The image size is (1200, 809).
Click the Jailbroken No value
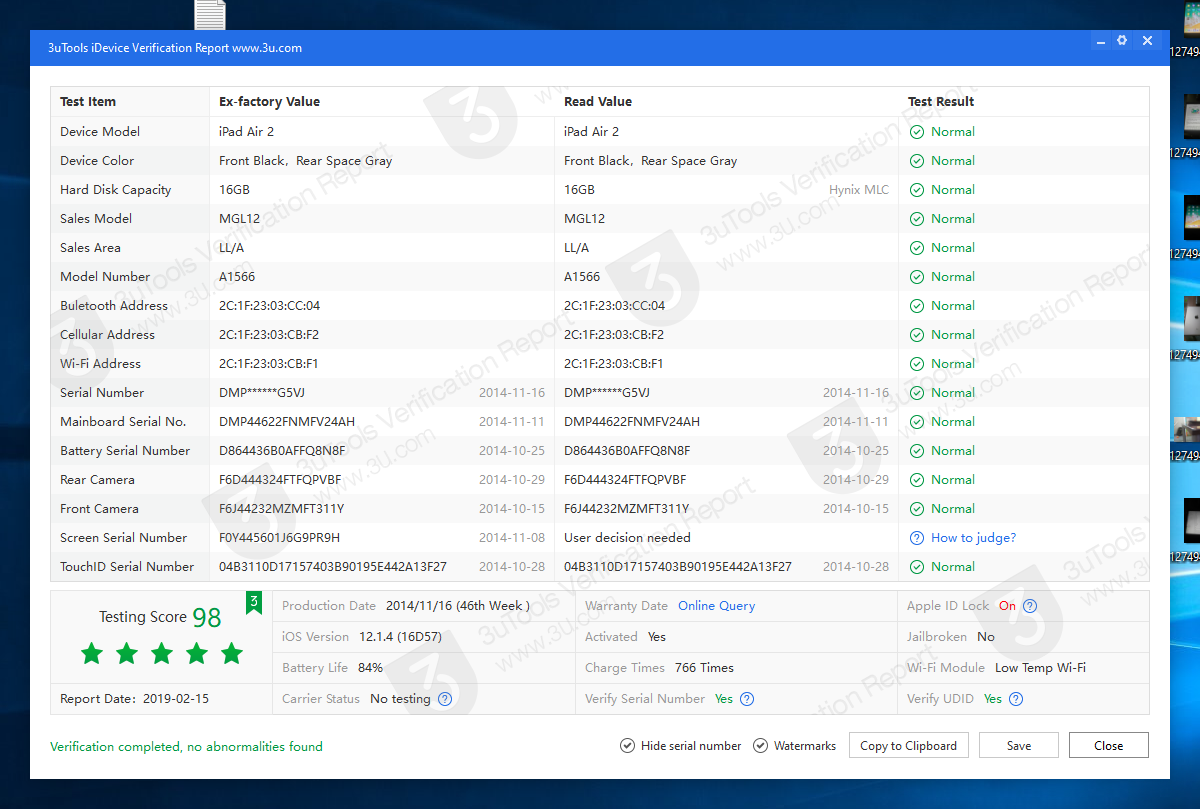(x=986, y=637)
